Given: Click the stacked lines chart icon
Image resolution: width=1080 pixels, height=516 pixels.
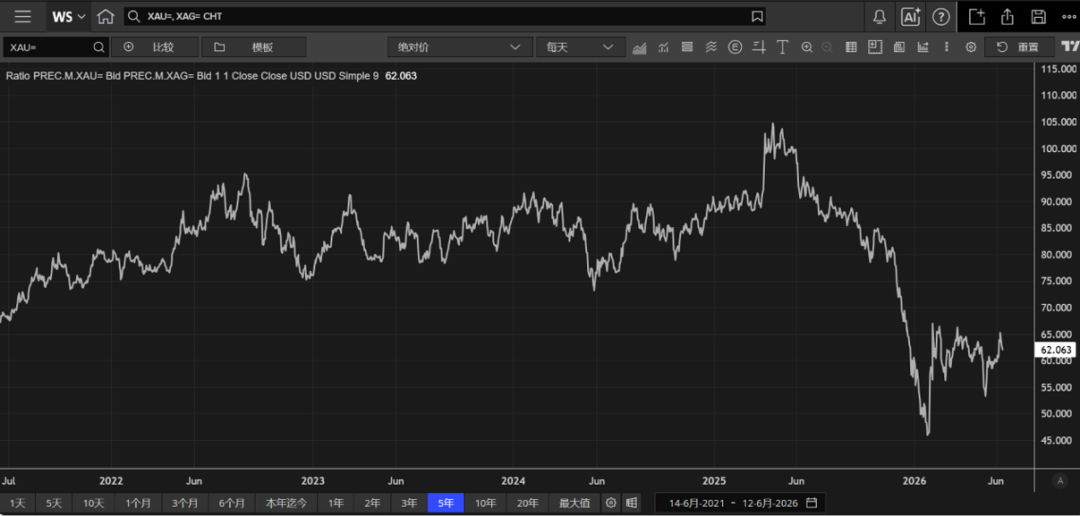Looking at the screenshot, I should [687, 48].
